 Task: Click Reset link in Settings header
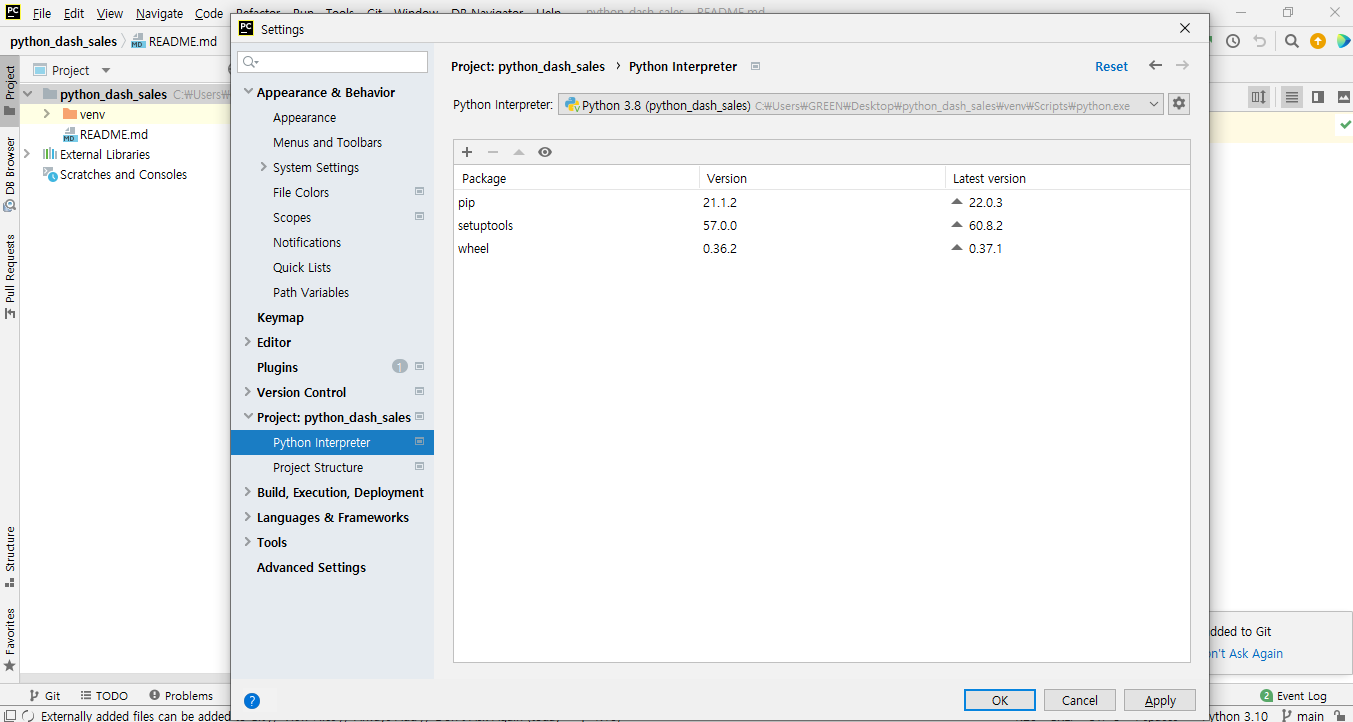point(1111,66)
